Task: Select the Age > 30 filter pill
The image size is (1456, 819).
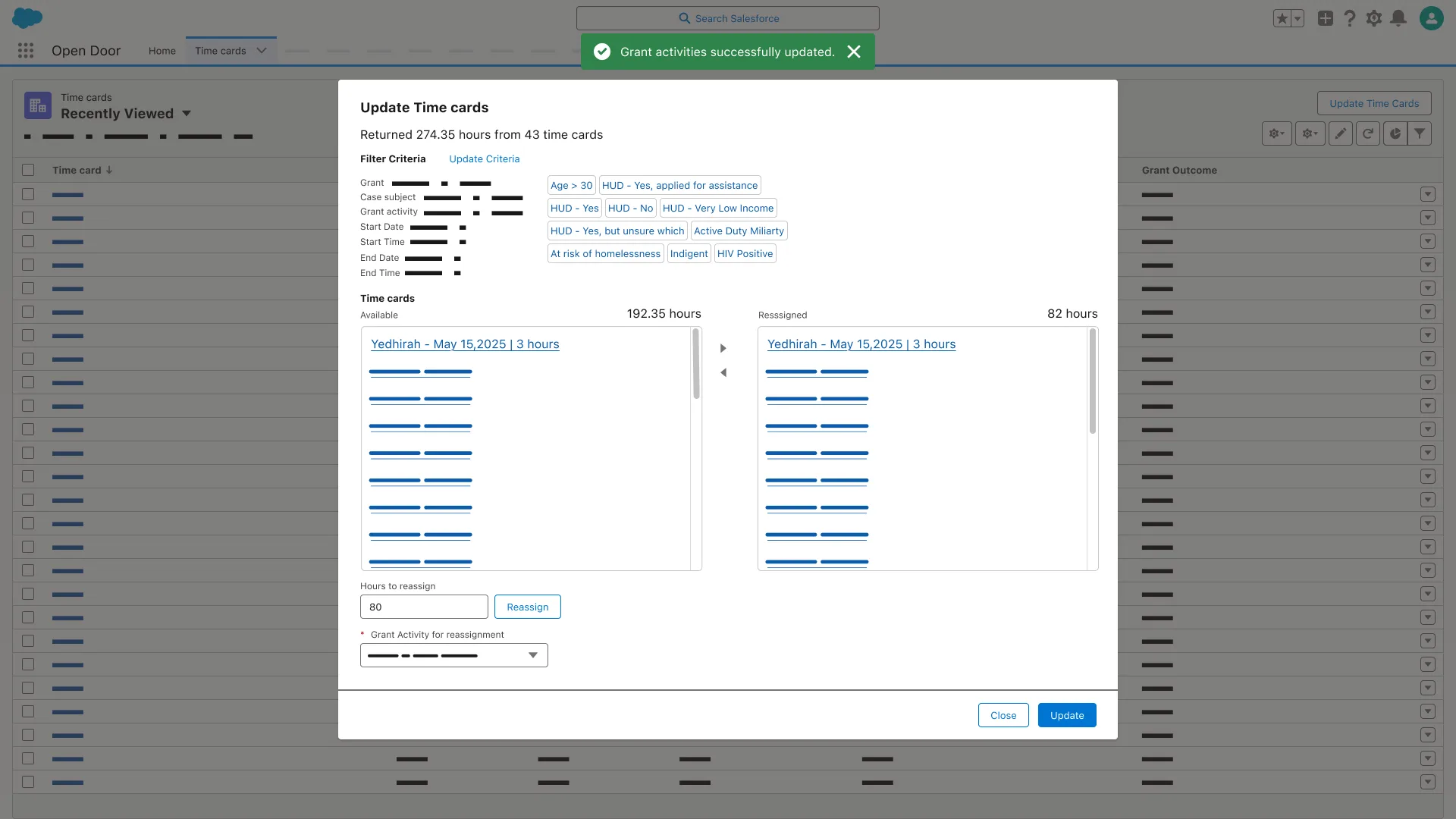Action: click(x=572, y=185)
